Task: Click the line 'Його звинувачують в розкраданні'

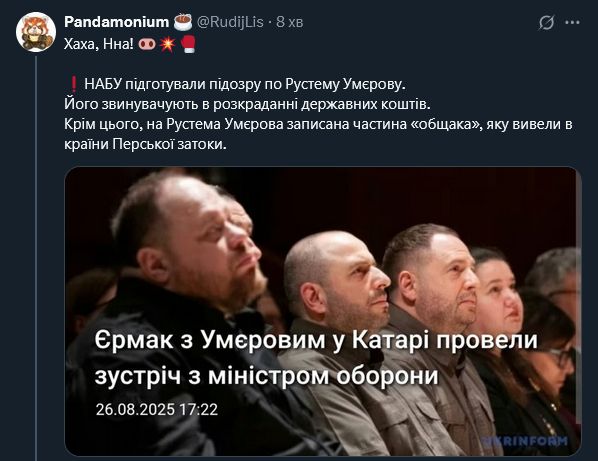Action: coord(247,104)
